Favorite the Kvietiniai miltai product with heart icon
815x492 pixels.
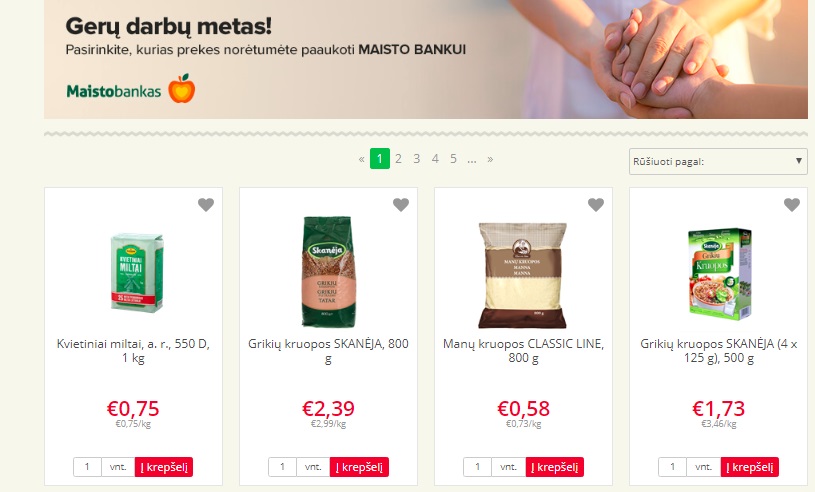pos(206,205)
